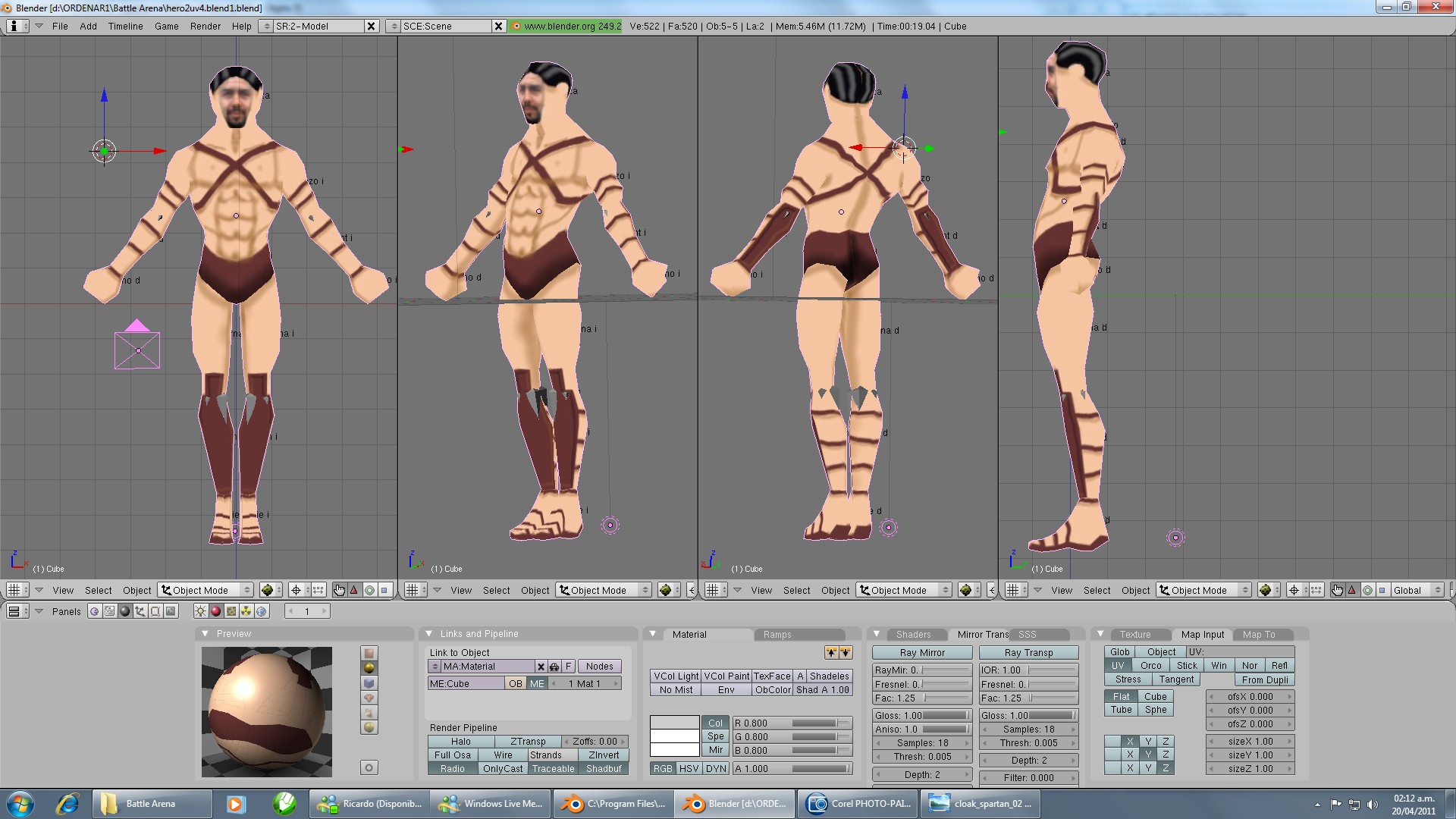Click the Texture buttons icon in Panels header
This screenshot has width=1456, height=819.
(231, 611)
